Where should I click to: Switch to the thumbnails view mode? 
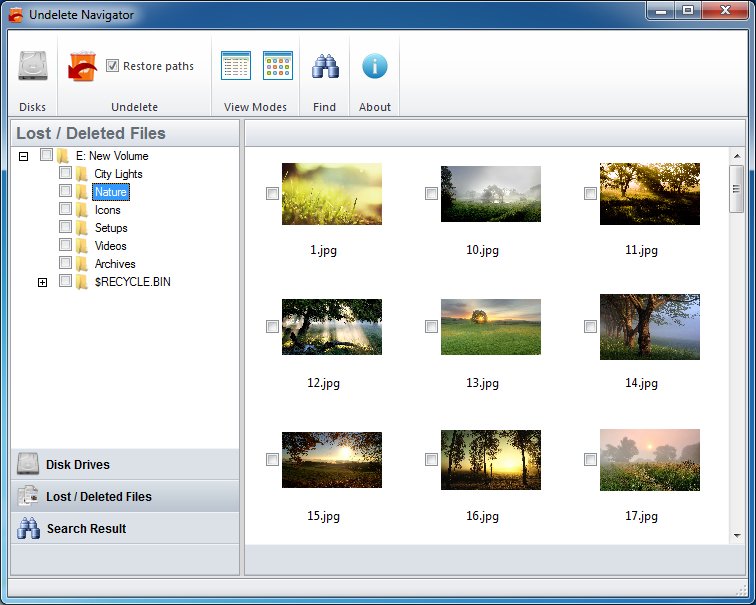coord(278,66)
